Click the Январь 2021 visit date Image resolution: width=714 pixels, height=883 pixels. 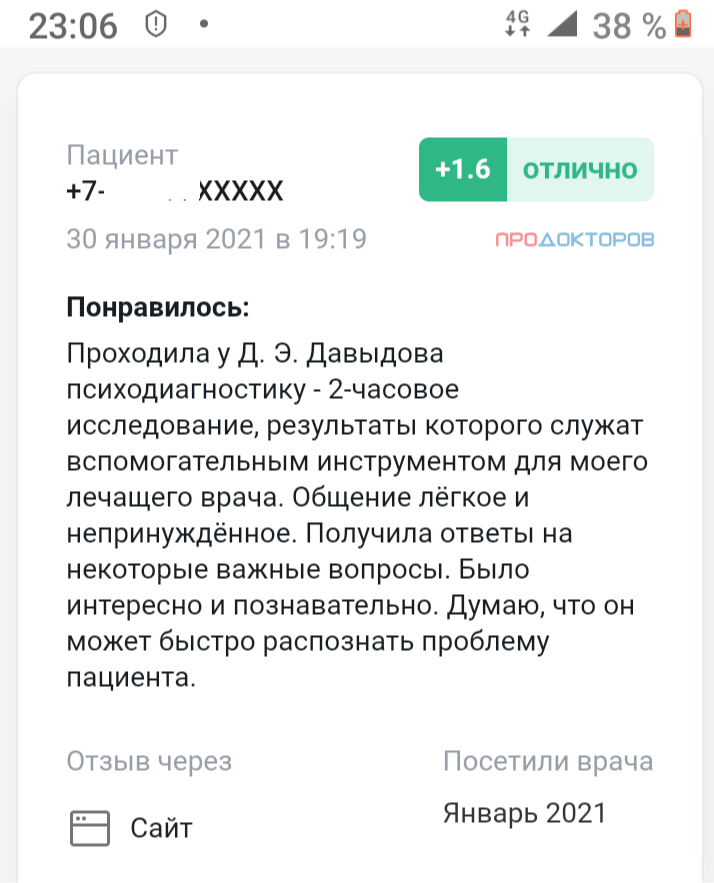pyautogui.click(x=524, y=813)
